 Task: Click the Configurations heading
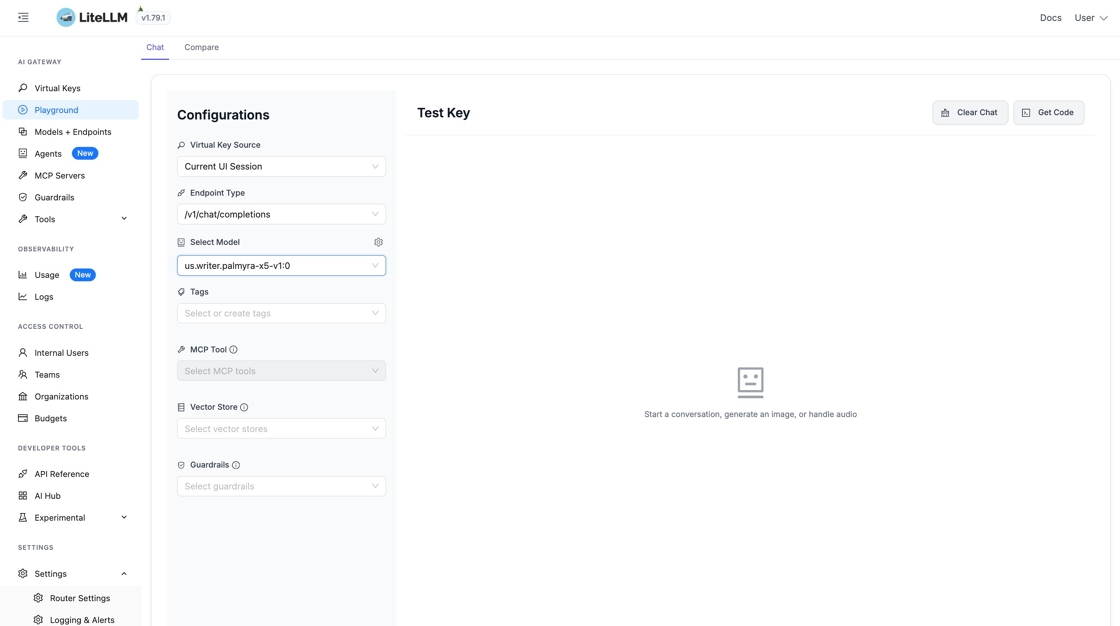(223, 115)
